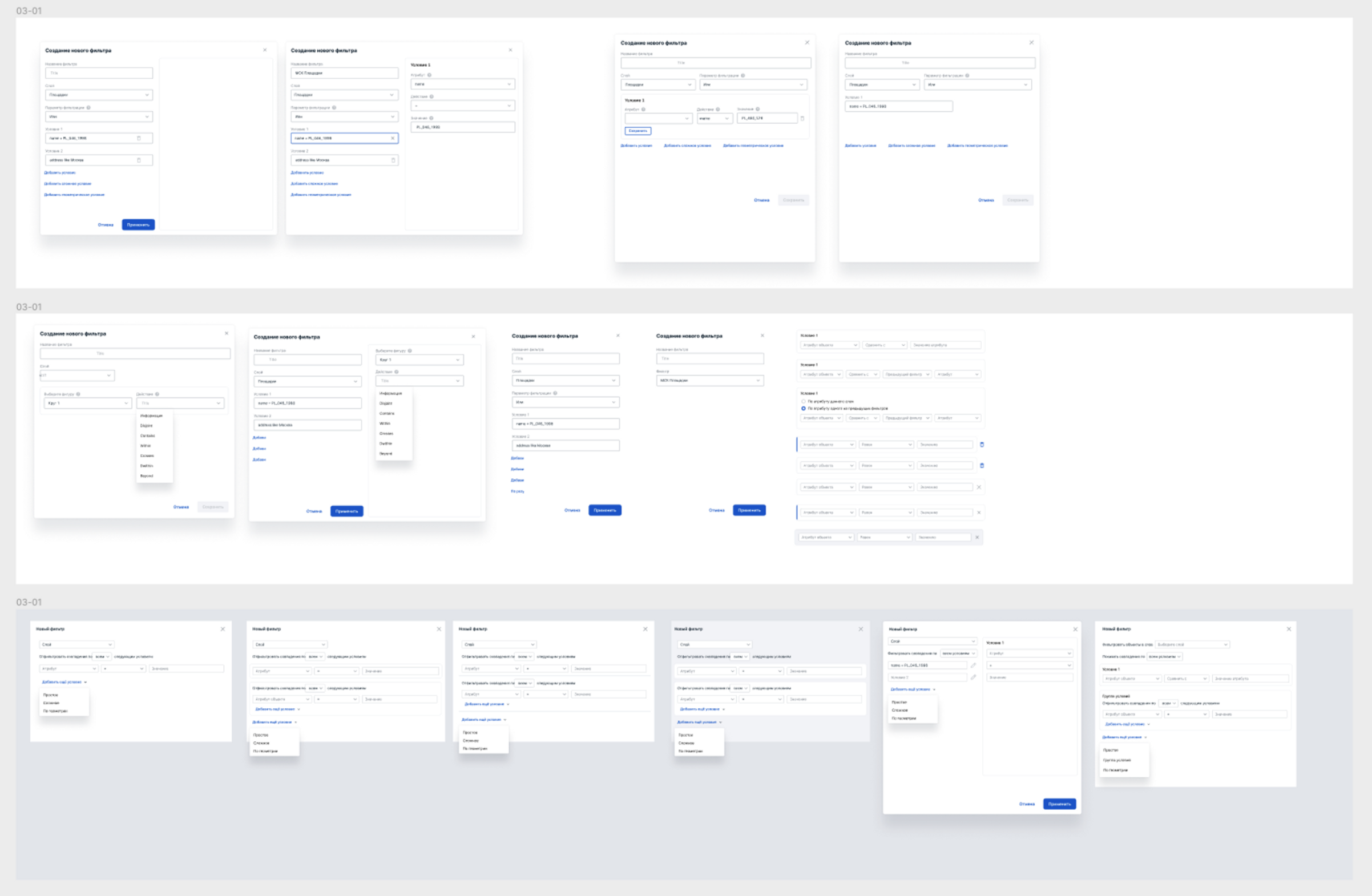Click pencil icon beside name = PL_045_1998 field
This screenshot has width=1372, height=896.
point(973,665)
